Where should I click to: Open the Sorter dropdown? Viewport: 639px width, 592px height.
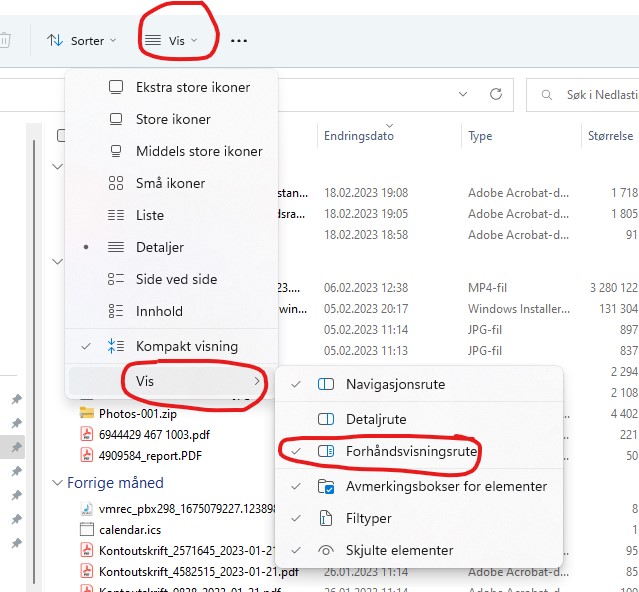tap(82, 41)
